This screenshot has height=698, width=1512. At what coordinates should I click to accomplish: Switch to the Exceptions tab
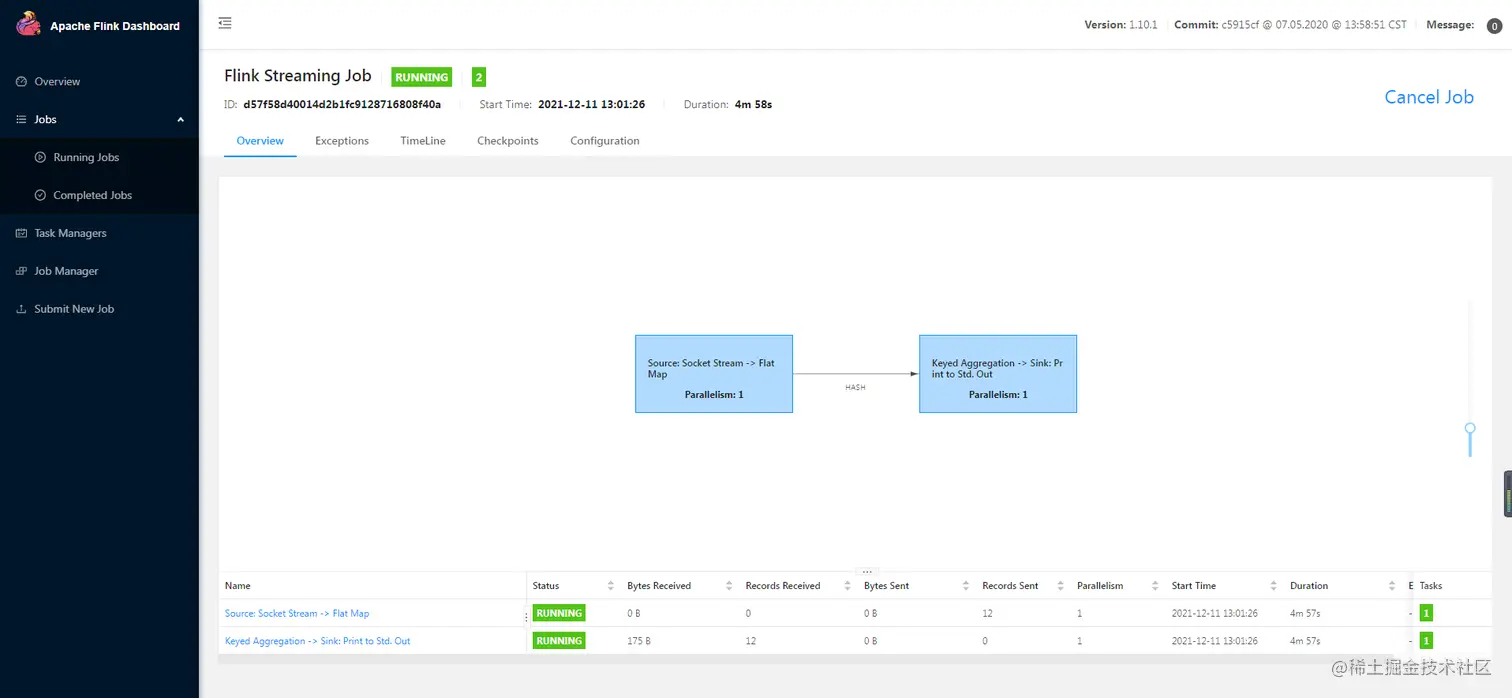pos(342,141)
